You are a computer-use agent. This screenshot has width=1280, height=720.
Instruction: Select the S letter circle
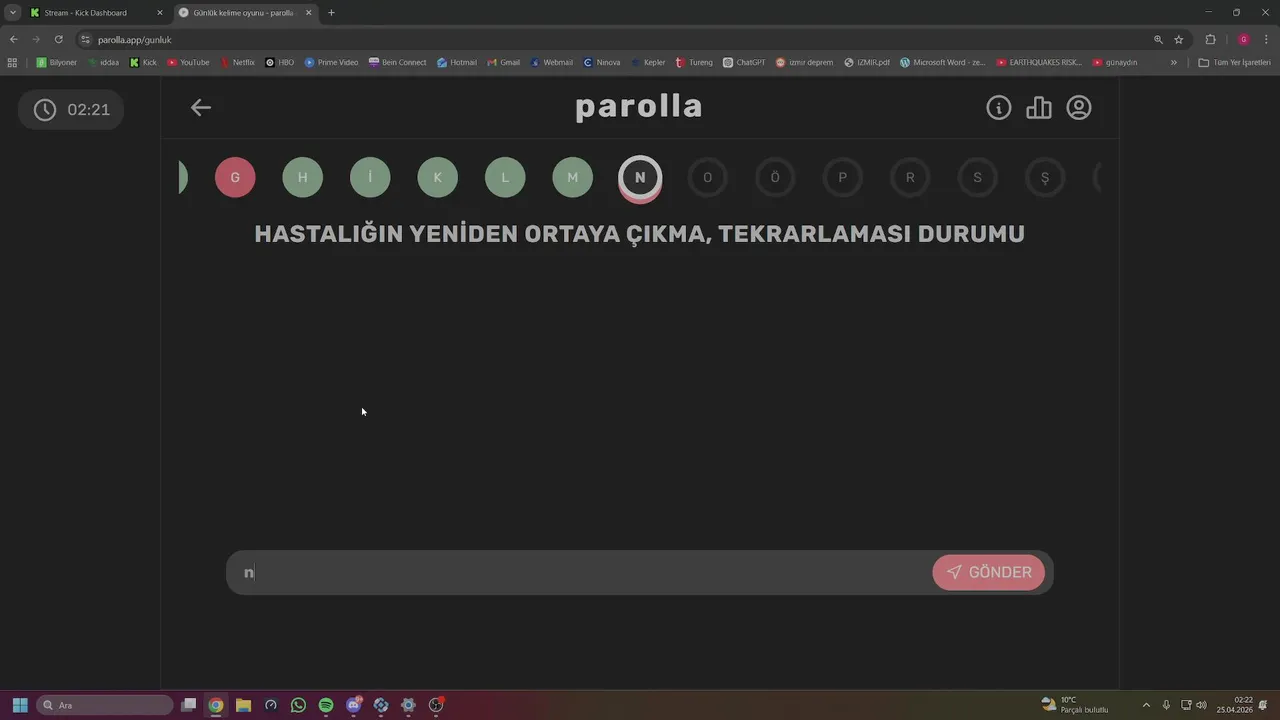(x=978, y=178)
